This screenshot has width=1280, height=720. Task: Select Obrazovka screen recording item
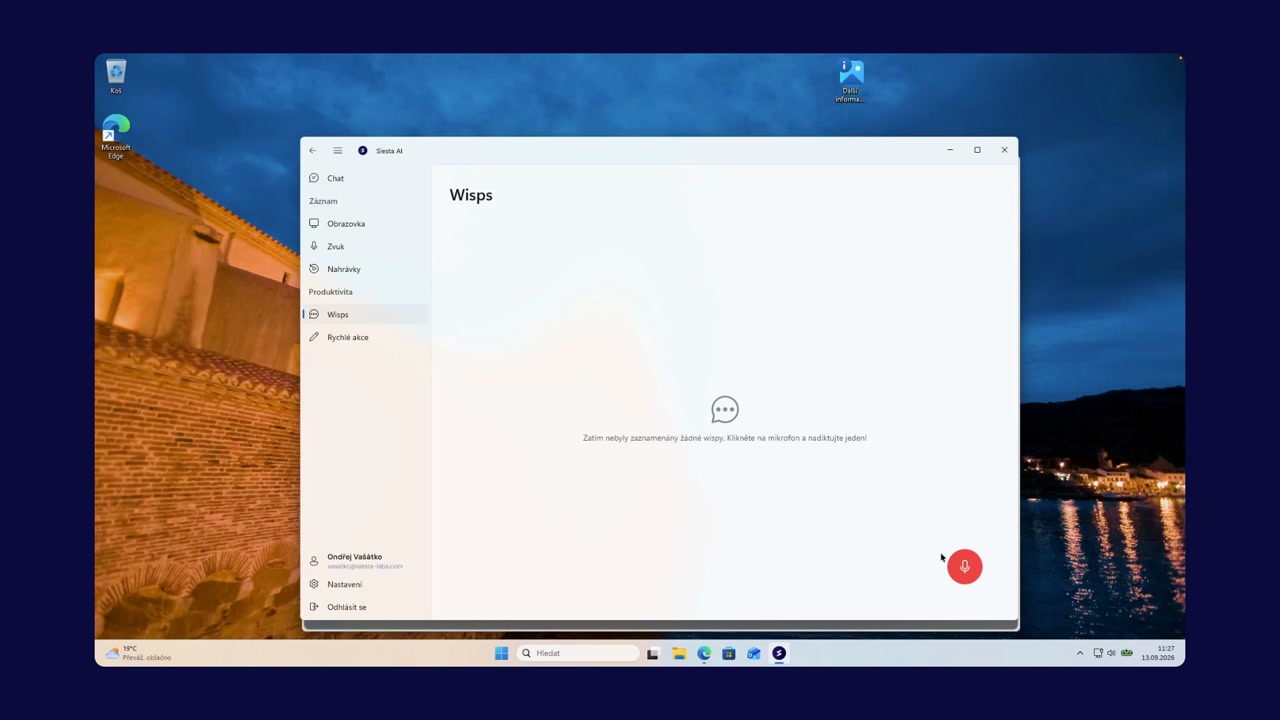(x=365, y=224)
